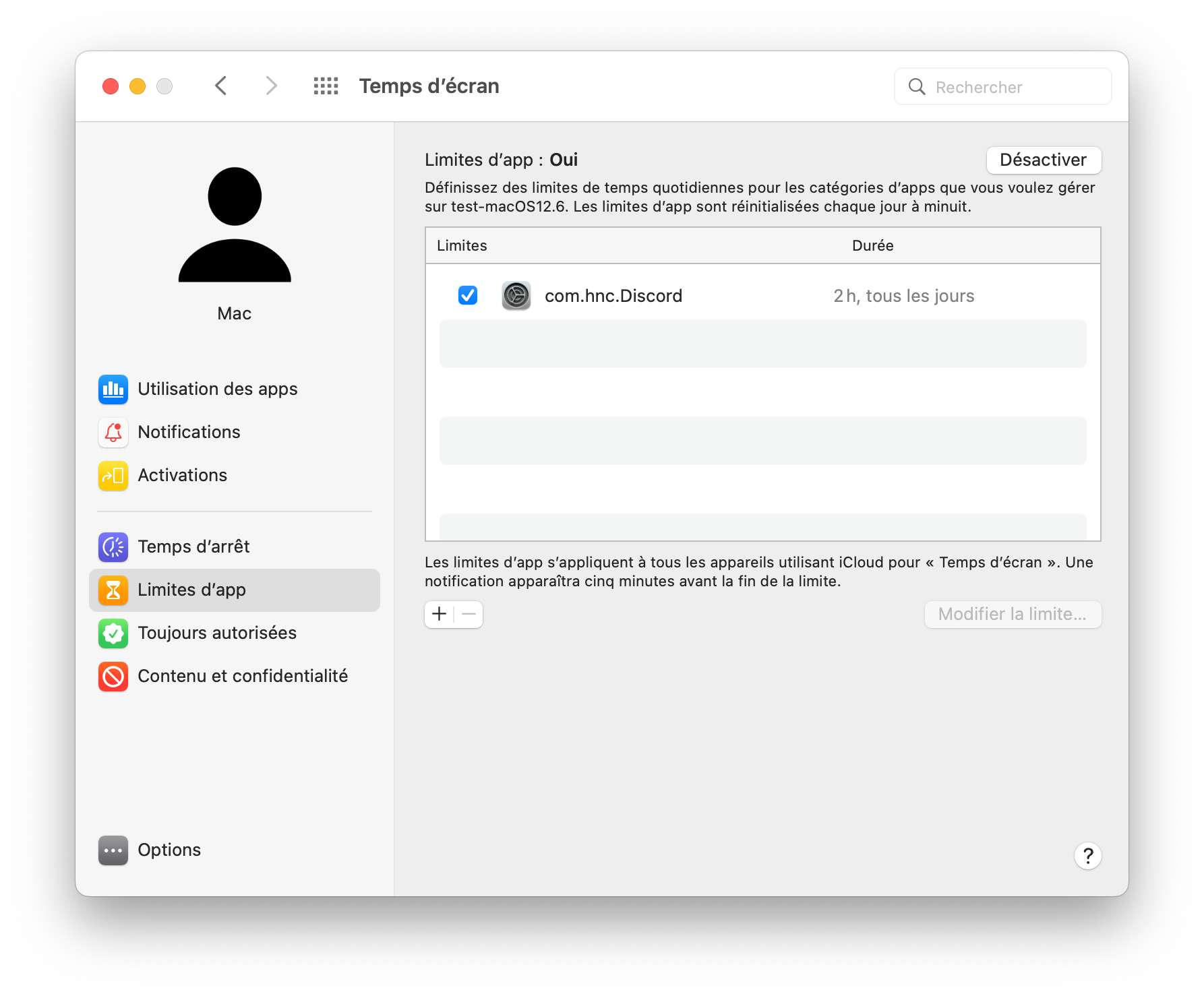Click the Durée column header
Viewport: 1204px width, 996px height.
coord(872,245)
